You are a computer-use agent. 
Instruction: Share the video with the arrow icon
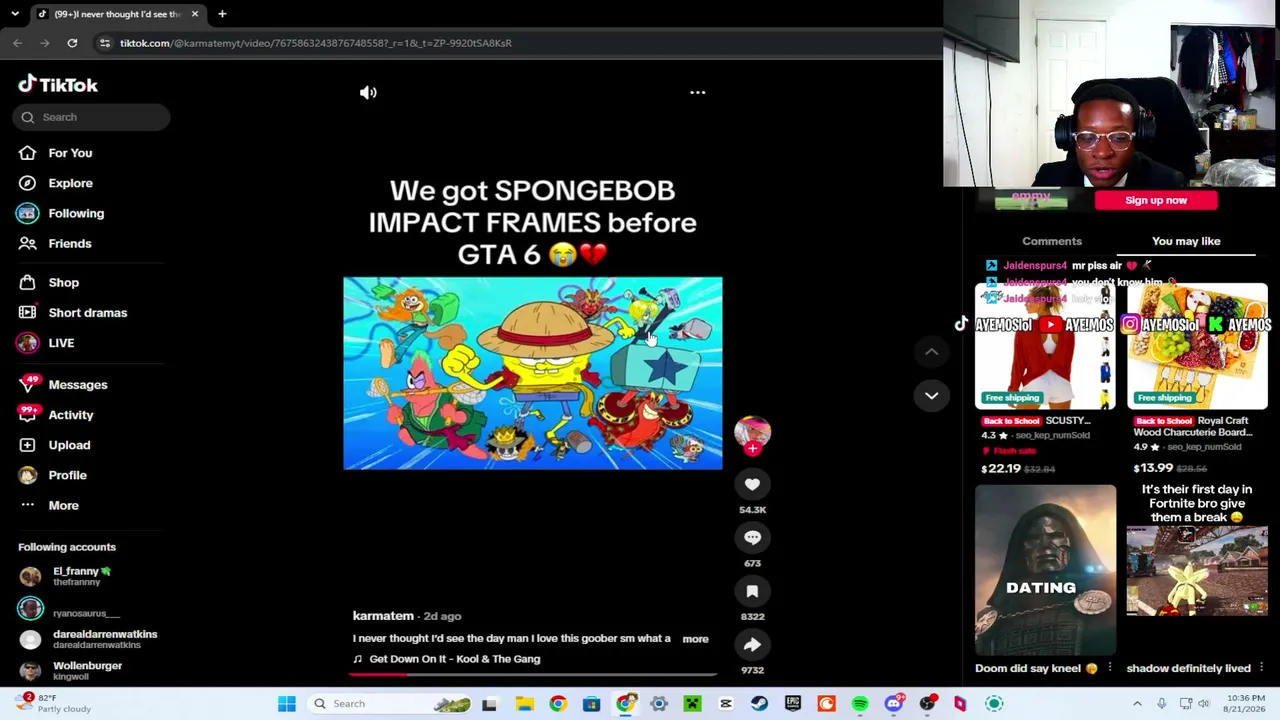click(752, 645)
